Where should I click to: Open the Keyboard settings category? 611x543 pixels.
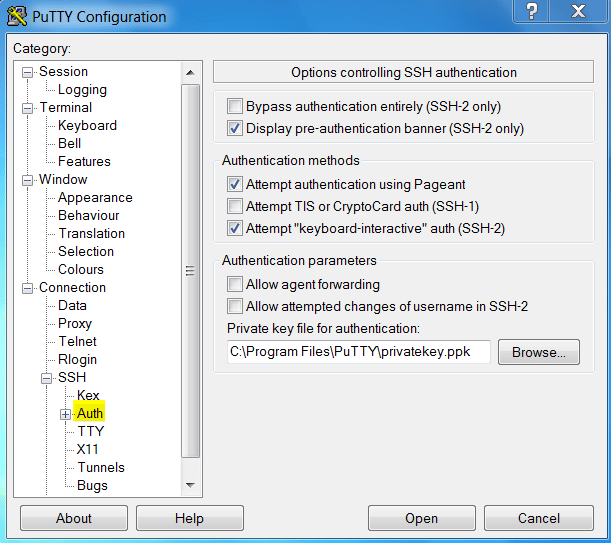pos(87,126)
